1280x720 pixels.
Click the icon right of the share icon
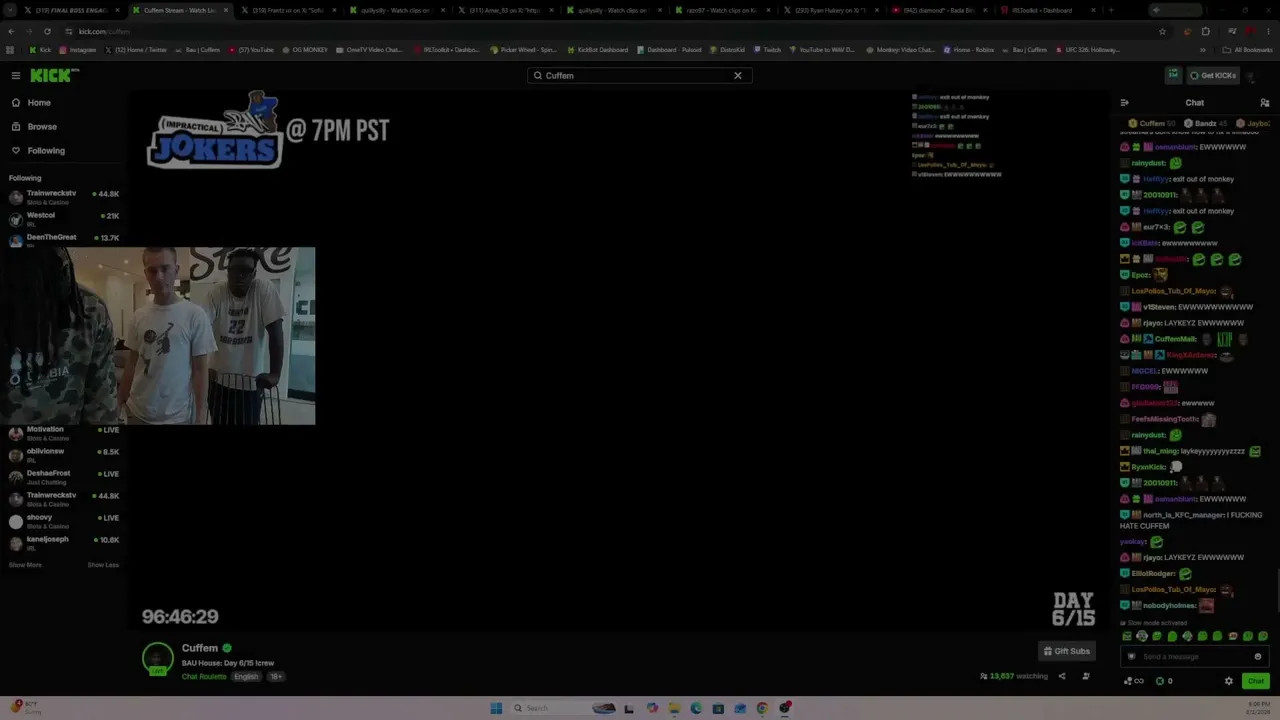point(1086,676)
